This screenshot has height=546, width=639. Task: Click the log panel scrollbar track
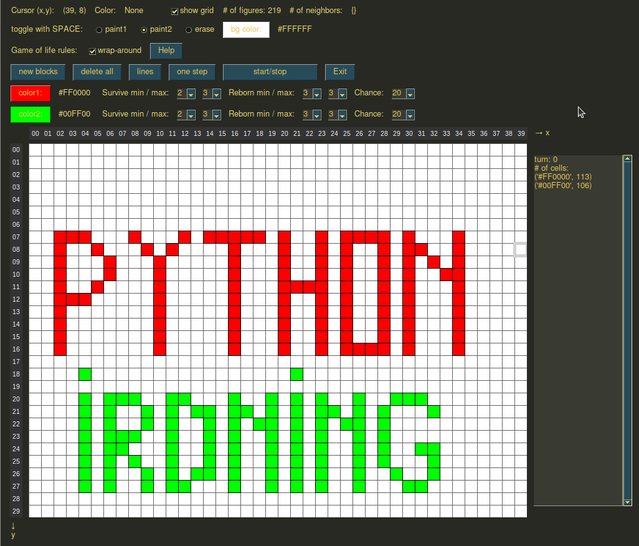(x=627, y=330)
